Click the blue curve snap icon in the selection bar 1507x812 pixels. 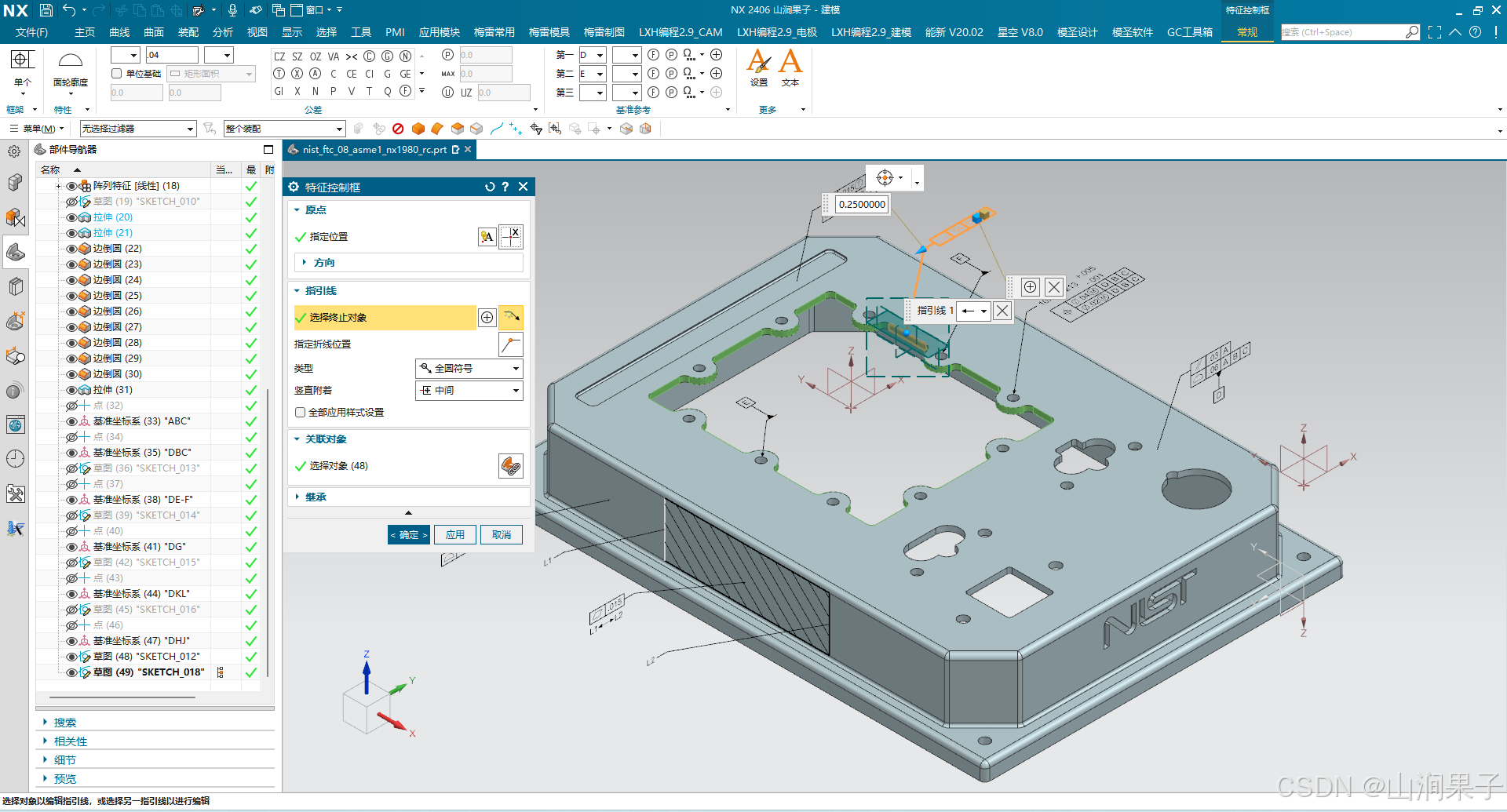(496, 129)
